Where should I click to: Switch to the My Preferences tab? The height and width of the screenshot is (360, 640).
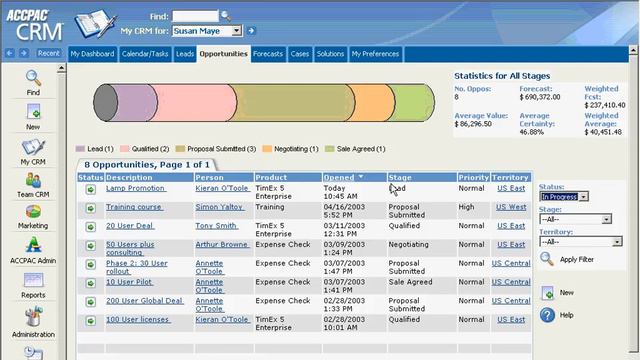376,54
